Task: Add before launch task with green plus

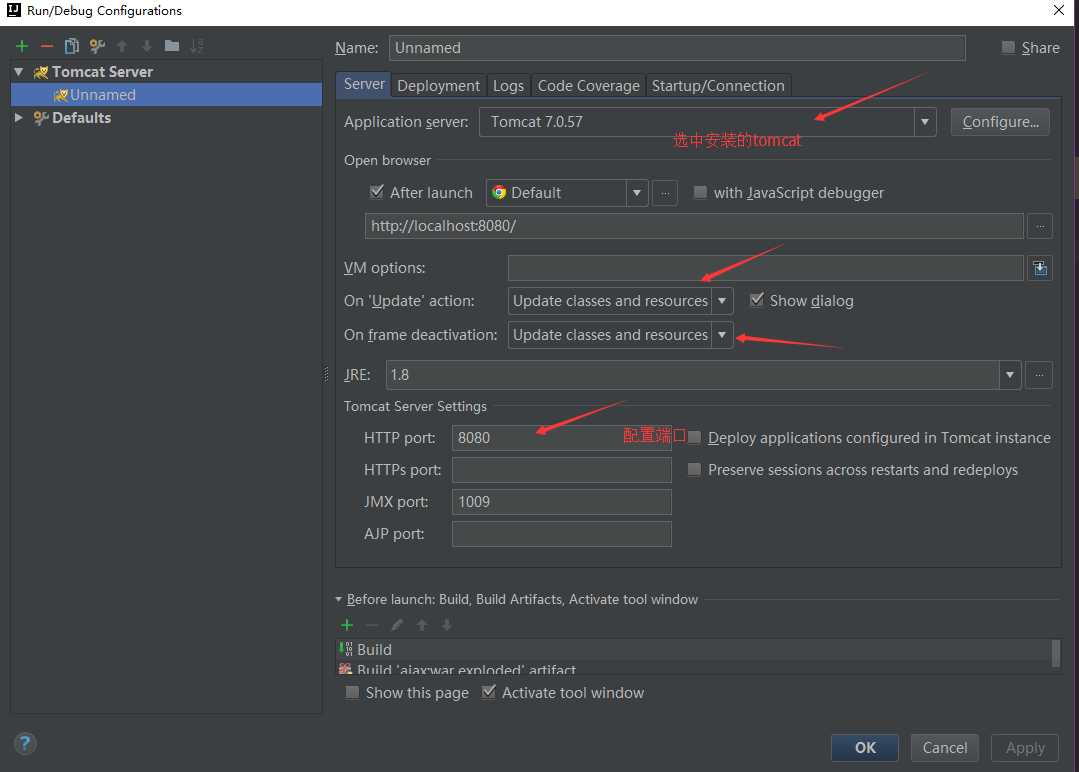Action: (x=347, y=625)
